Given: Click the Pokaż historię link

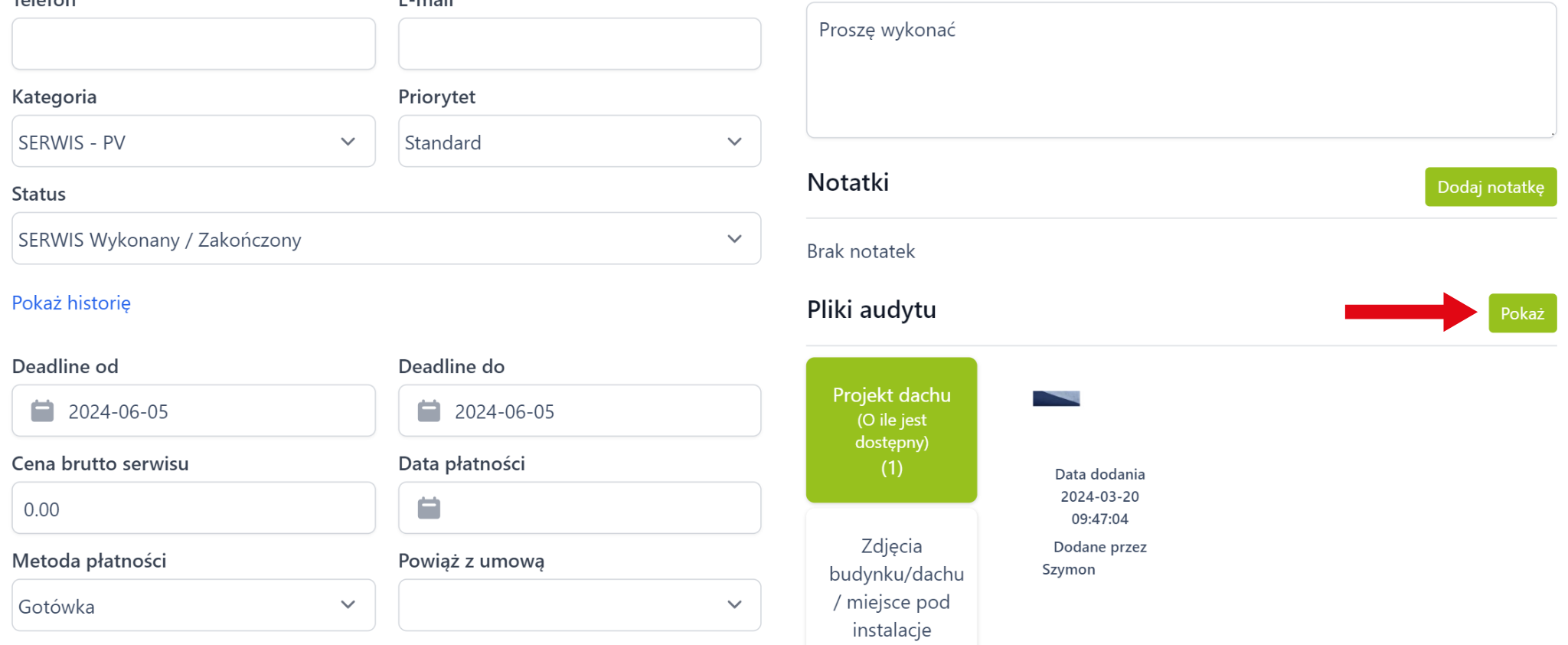Looking at the screenshot, I should [x=71, y=303].
